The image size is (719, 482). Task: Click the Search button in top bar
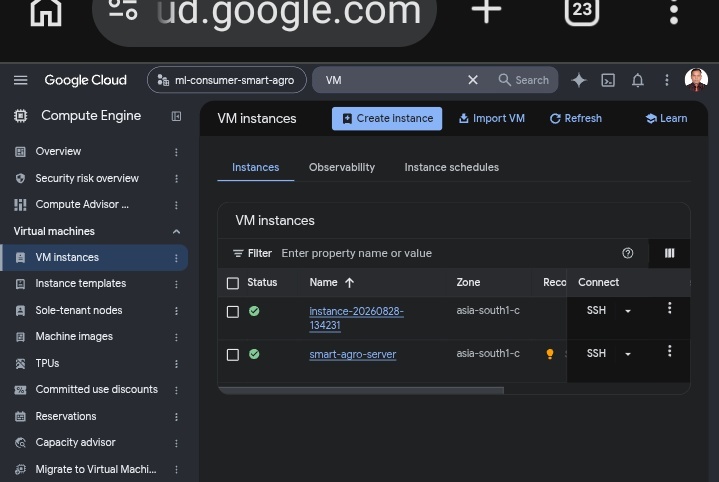(524, 80)
